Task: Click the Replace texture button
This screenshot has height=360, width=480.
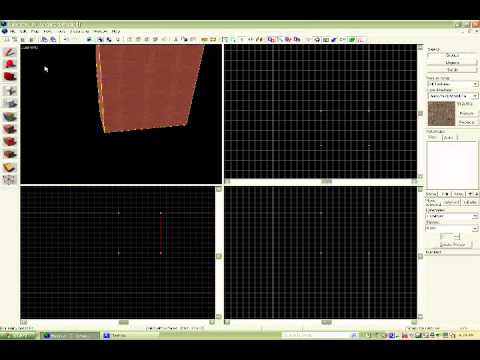Action: point(467,122)
